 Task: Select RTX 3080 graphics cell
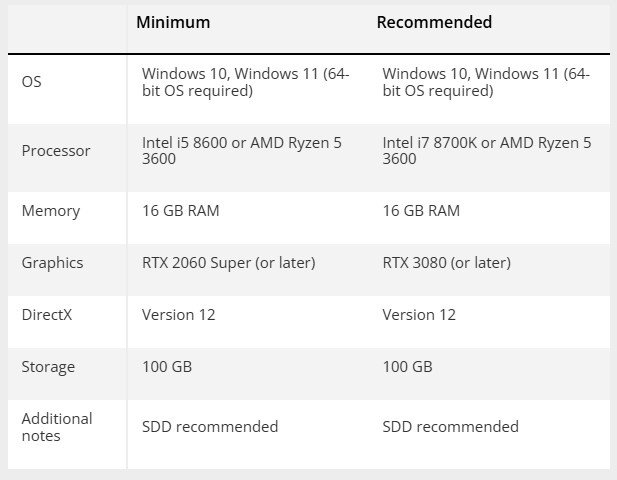(x=447, y=263)
